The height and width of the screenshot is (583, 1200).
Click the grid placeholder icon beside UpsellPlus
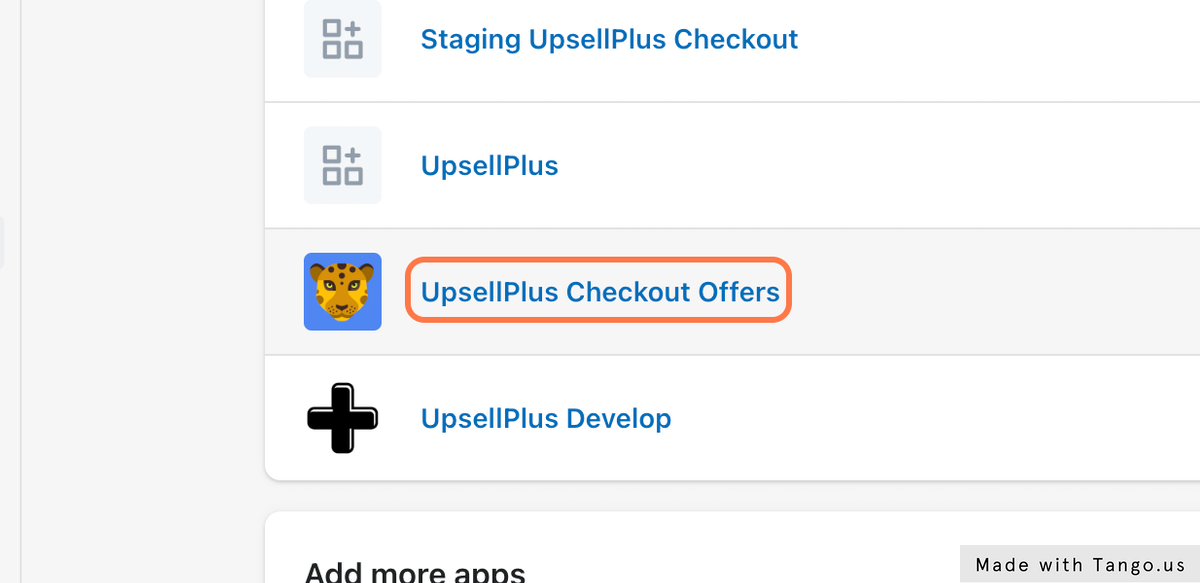pyautogui.click(x=342, y=165)
